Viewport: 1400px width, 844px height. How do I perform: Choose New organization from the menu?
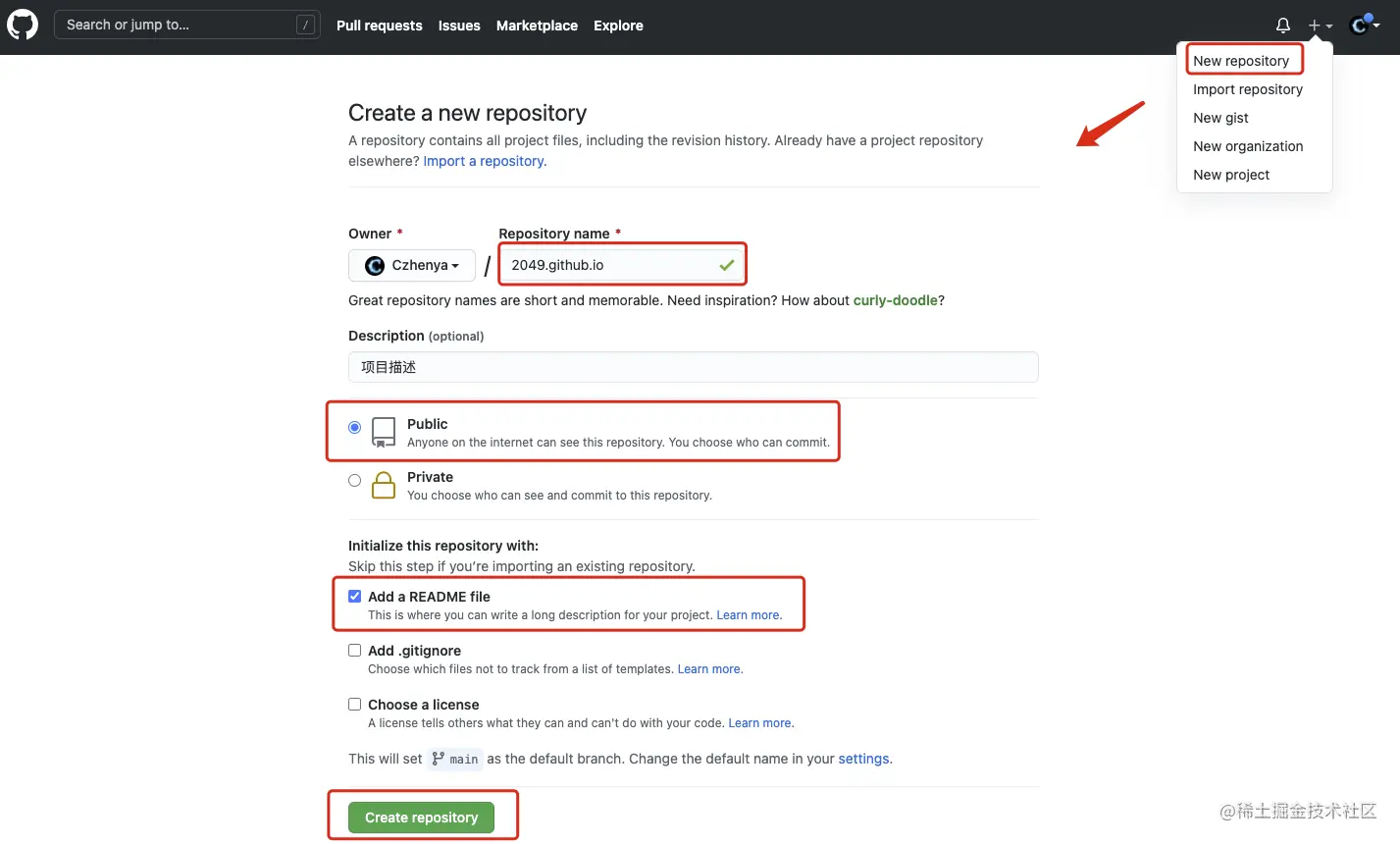[1248, 146]
